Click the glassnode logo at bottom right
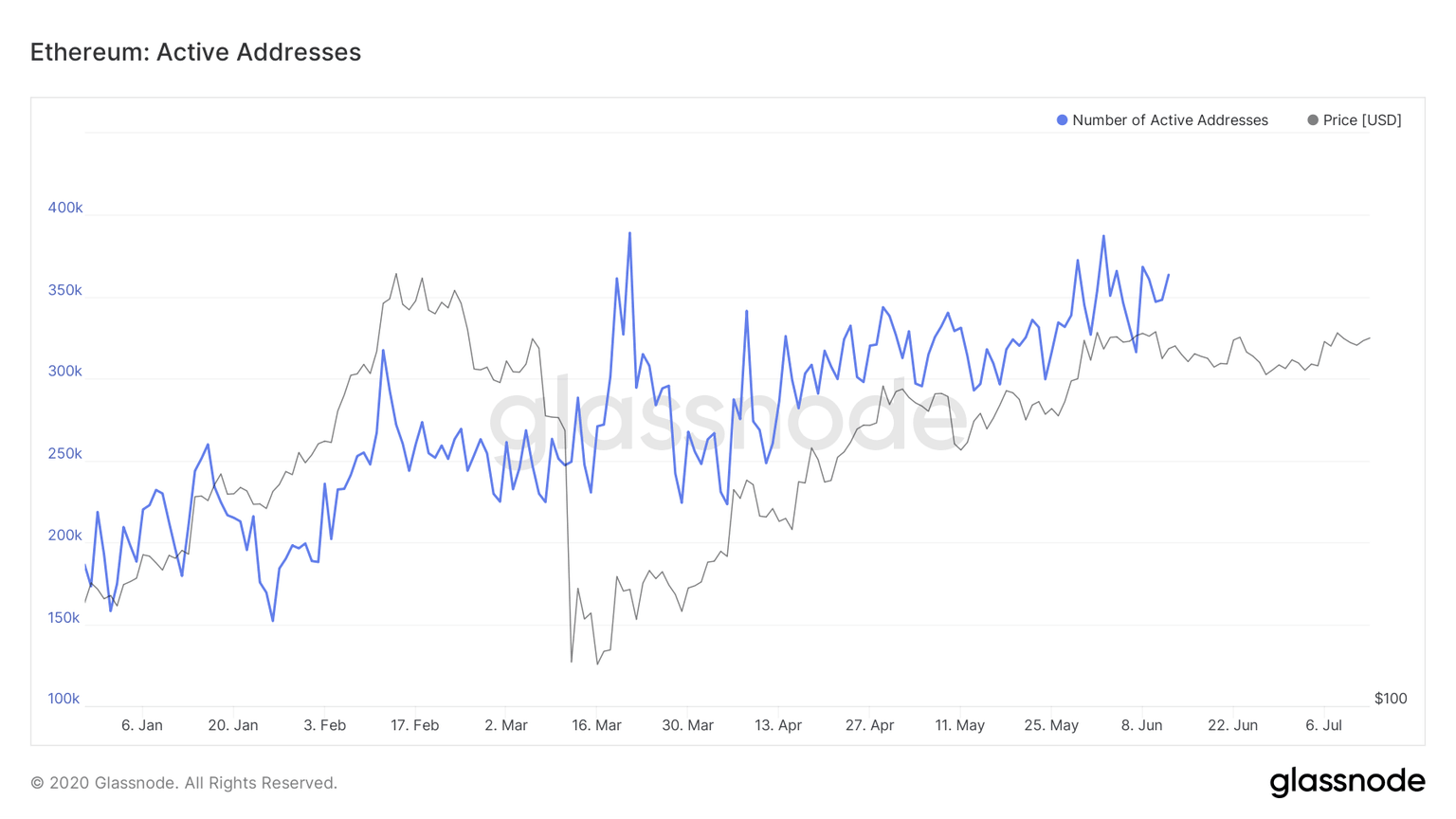Image resolution: width=1456 pixels, height=819 pixels. click(x=1347, y=782)
